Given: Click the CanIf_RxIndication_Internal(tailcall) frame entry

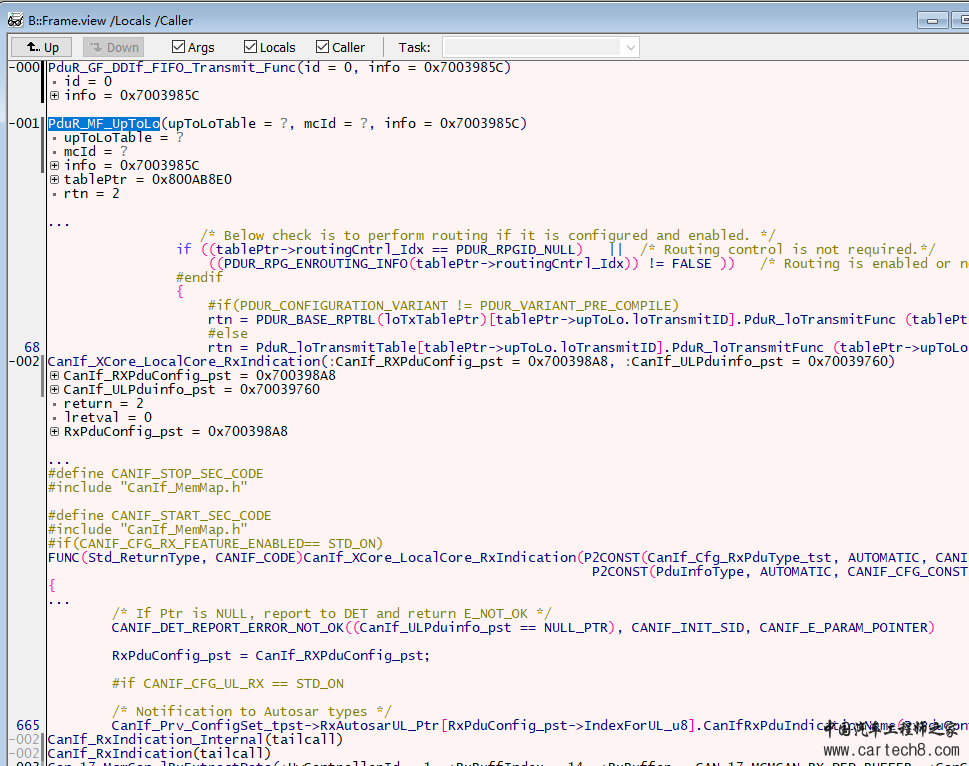Looking at the screenshot, I should point(195,740).
